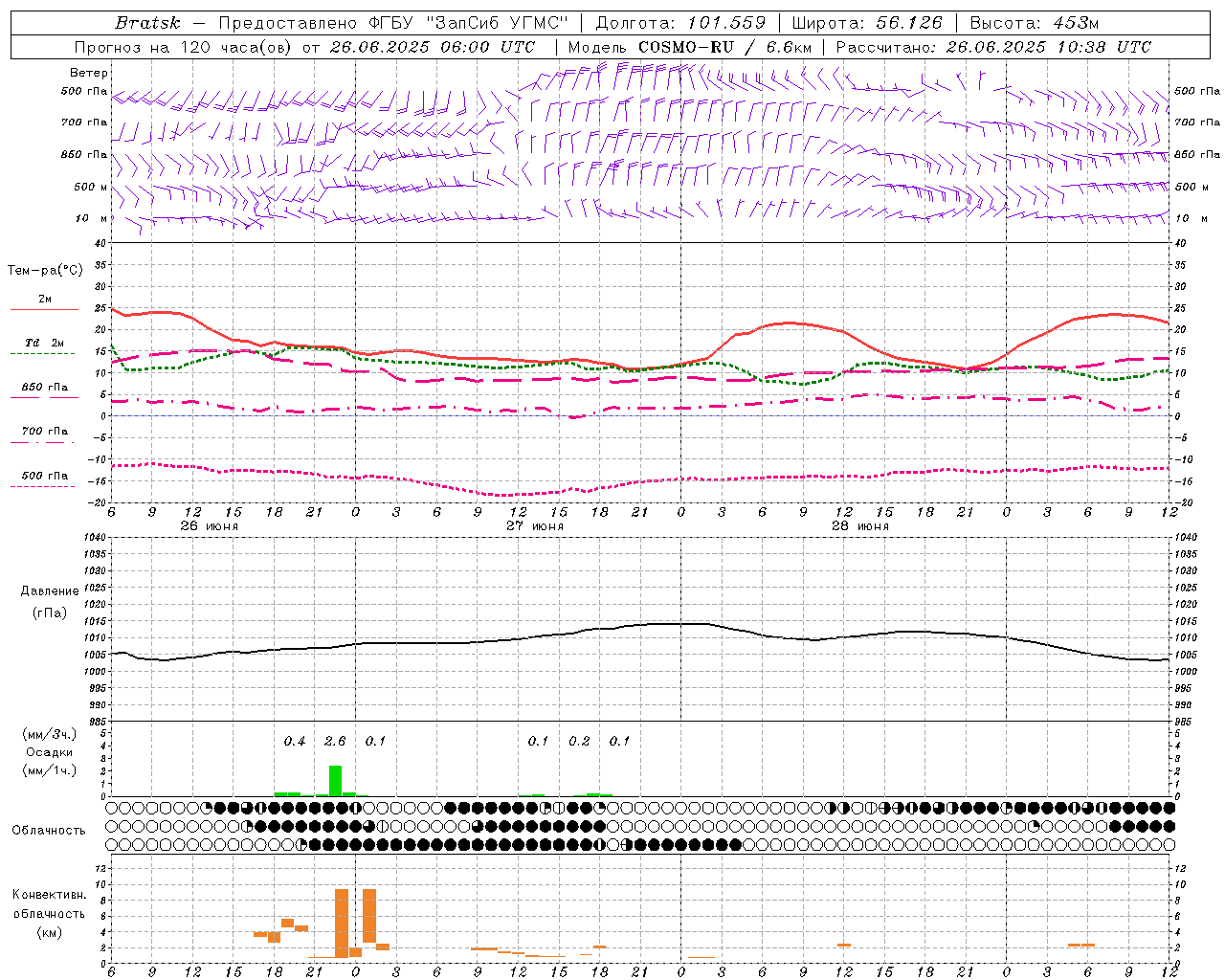Click the "0.2" precipitation amount value
The height and width of the screenshot is (980, 1225).
coord(579,741)
